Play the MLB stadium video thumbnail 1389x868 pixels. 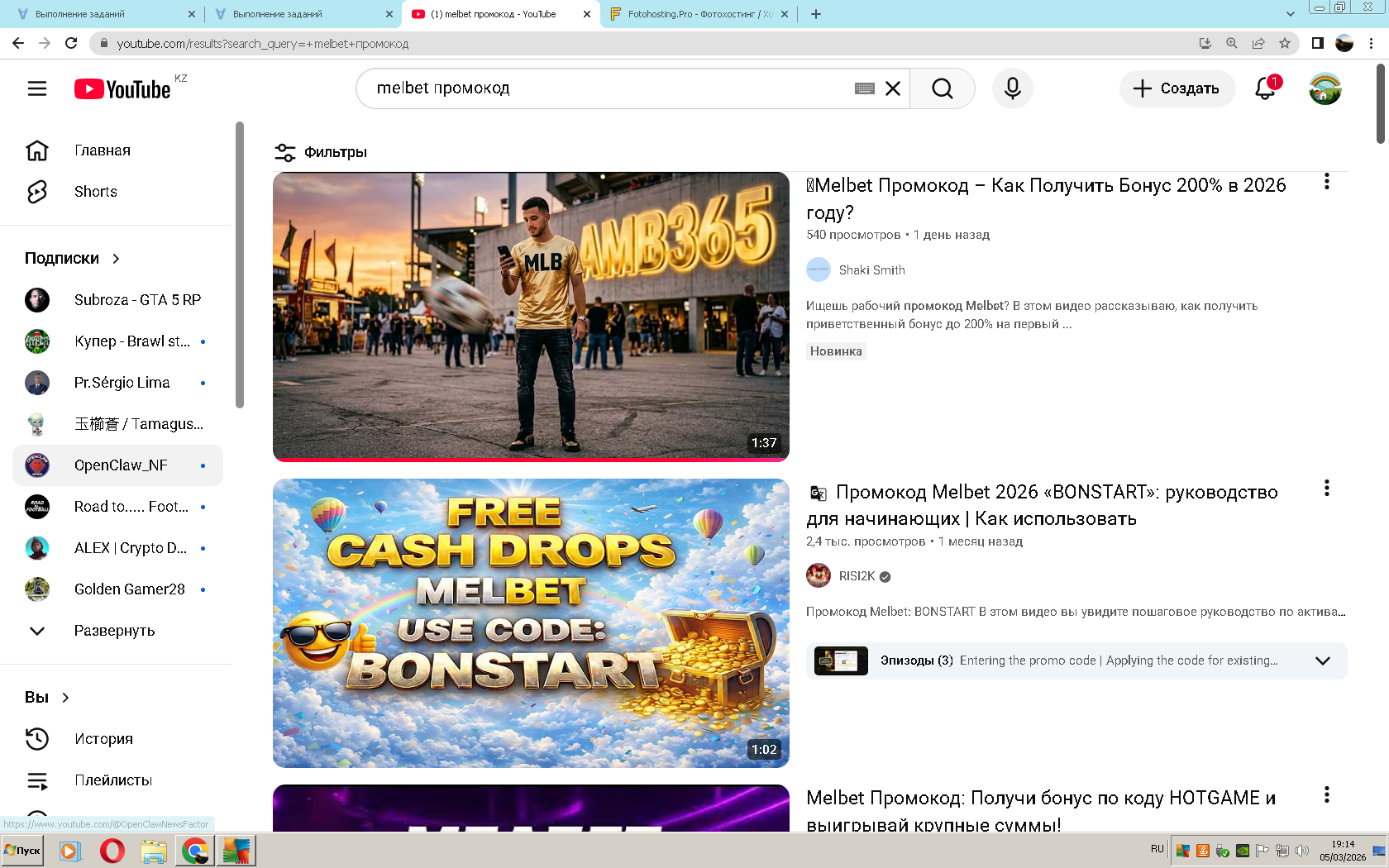point(531,316)
